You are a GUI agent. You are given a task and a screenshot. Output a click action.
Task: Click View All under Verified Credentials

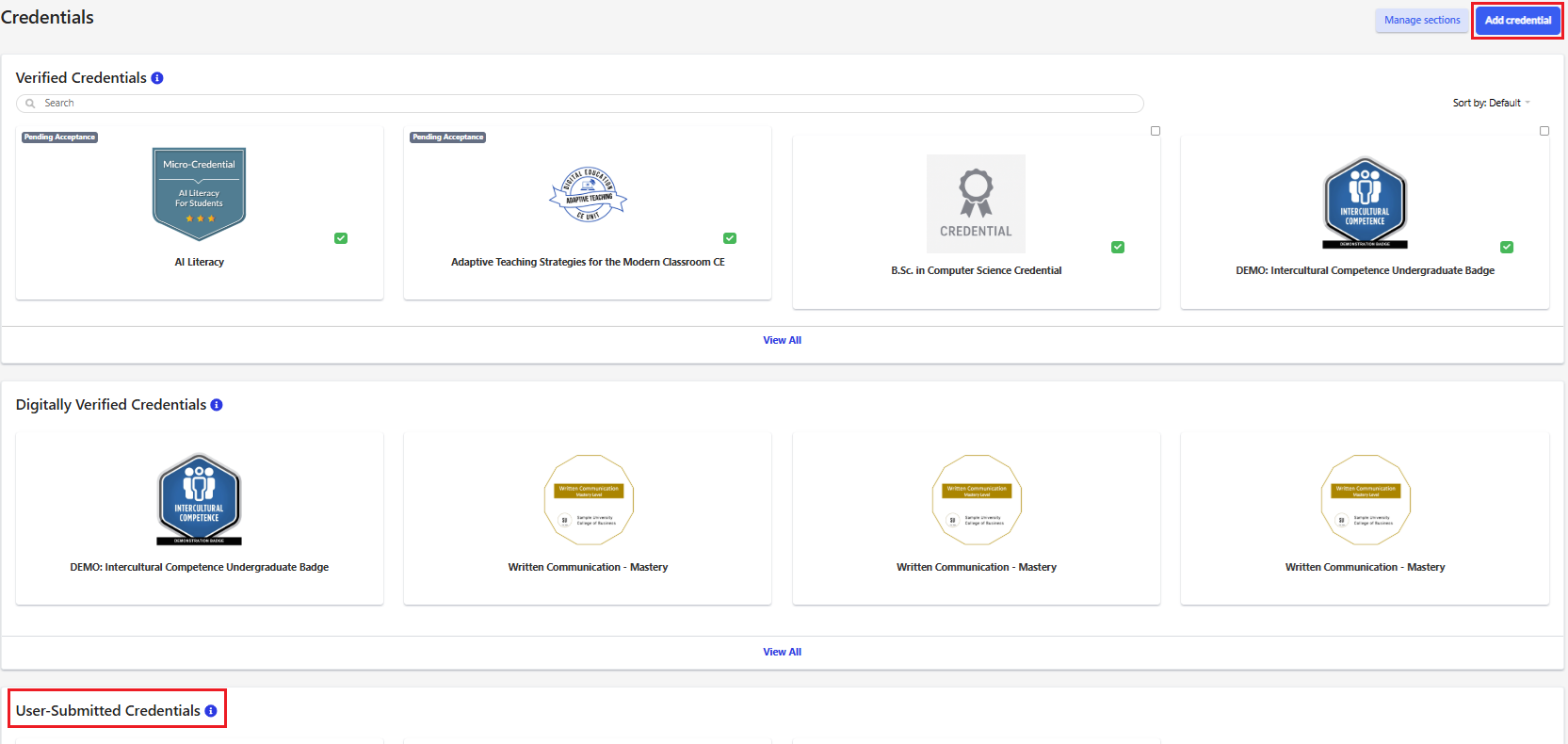pos(782,340)
